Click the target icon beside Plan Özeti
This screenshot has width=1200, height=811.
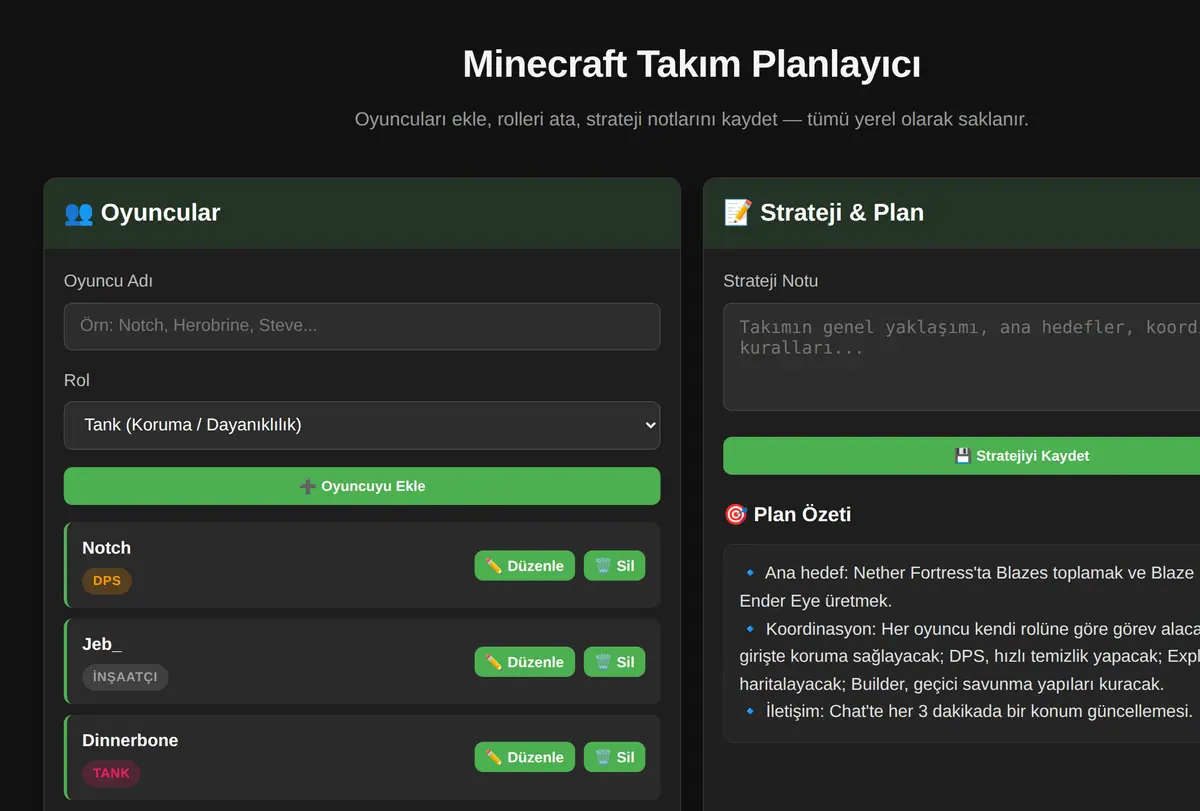pyautogui.click(x=735, y=515)
